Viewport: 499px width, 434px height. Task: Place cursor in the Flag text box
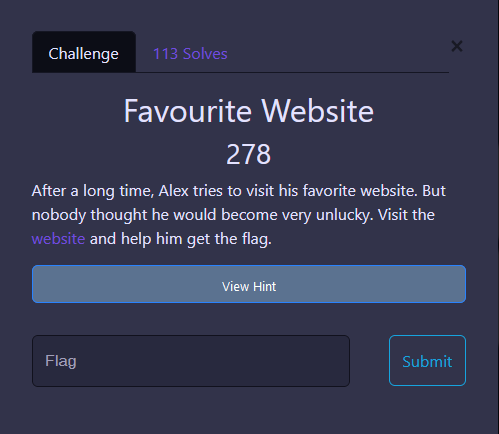(x=191, y=361)
